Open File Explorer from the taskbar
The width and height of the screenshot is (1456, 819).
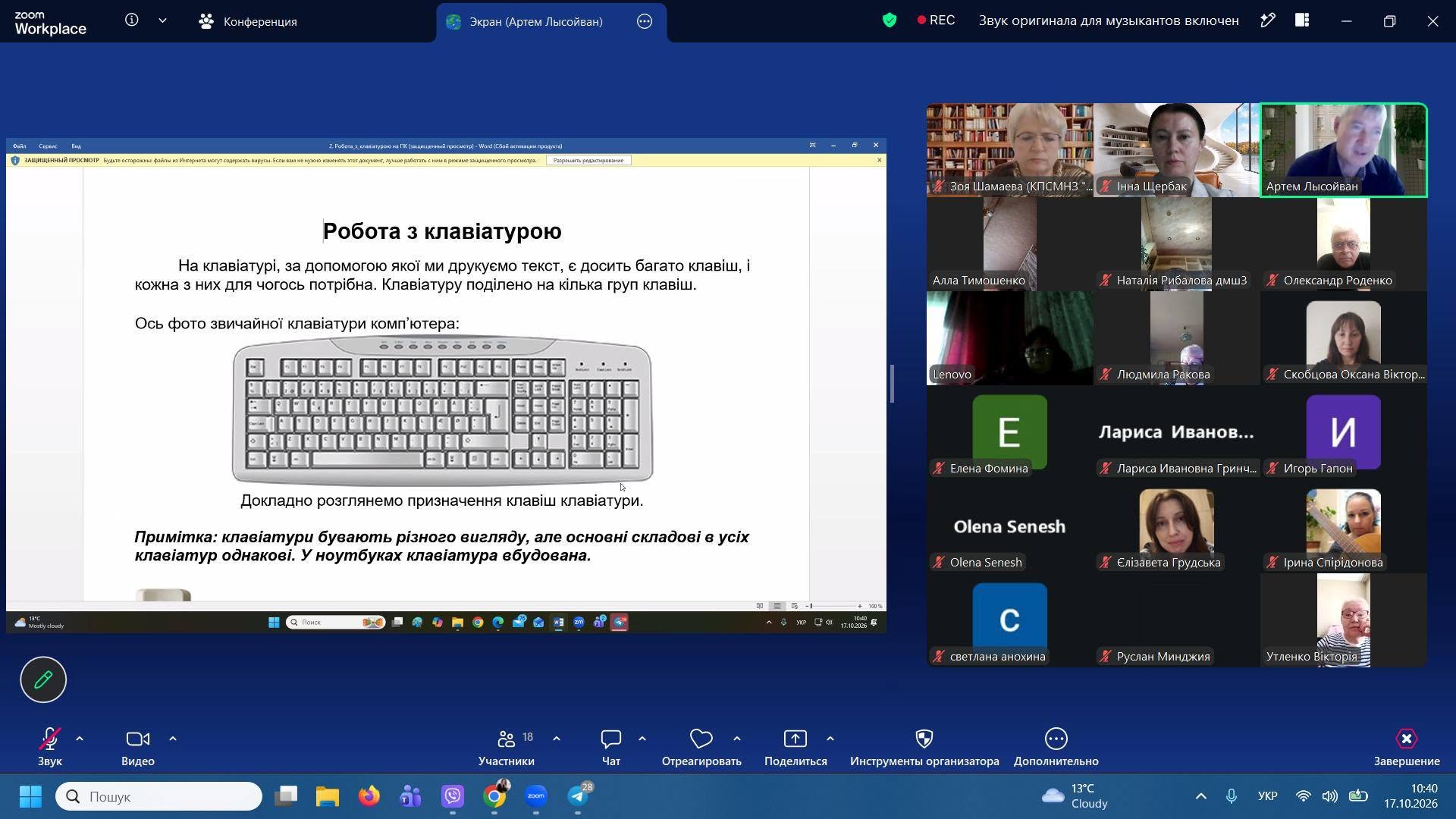(x=328, y=796)
